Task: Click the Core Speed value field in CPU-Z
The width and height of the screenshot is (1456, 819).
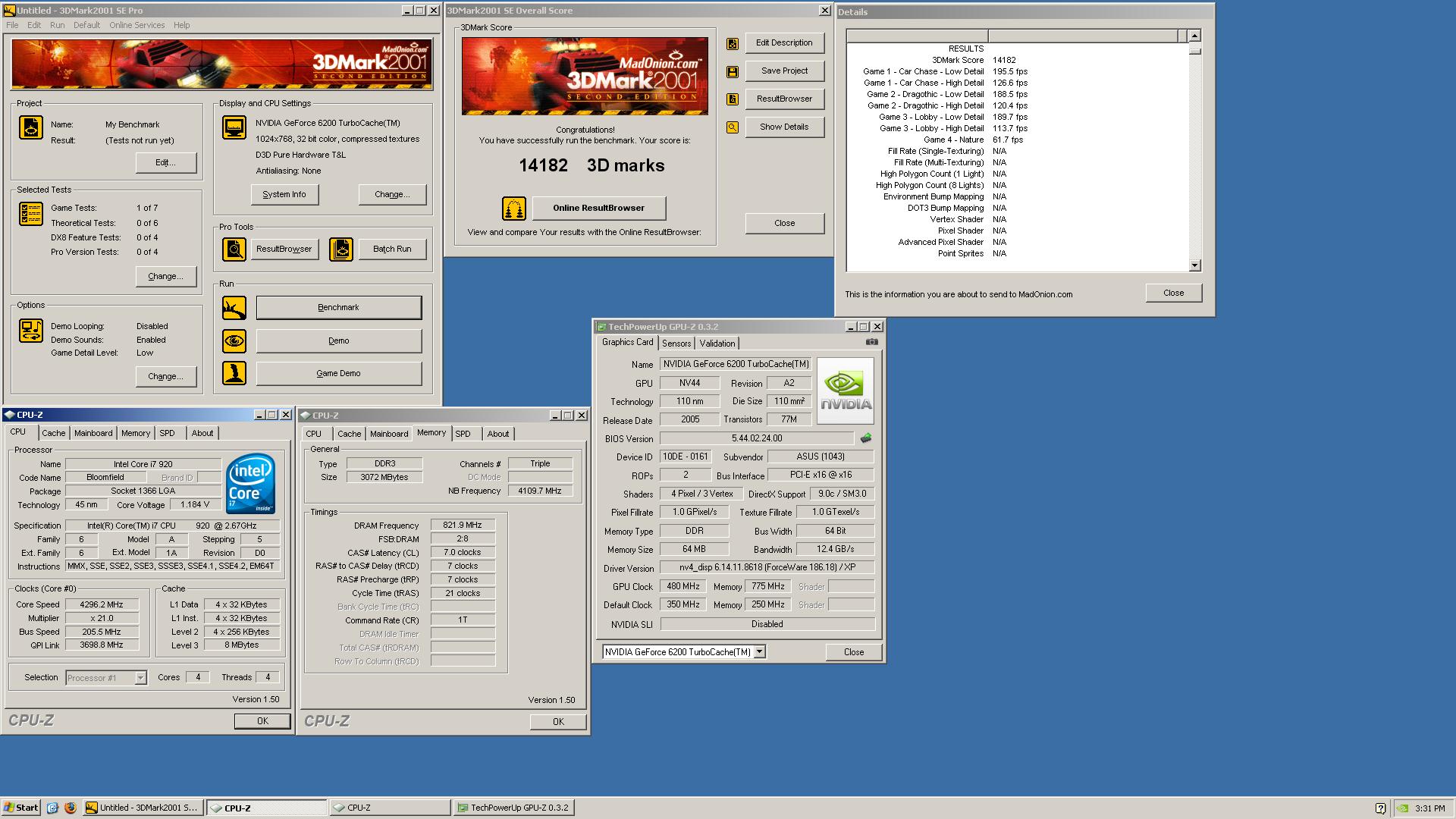Action: coord(102,605)
